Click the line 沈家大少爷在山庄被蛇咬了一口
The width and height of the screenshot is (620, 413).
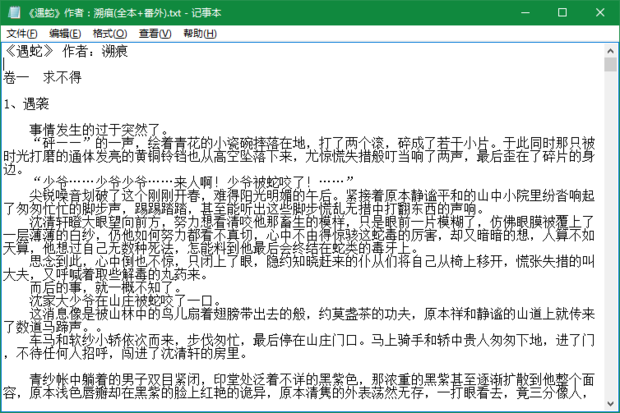click(x=122, y=298)
